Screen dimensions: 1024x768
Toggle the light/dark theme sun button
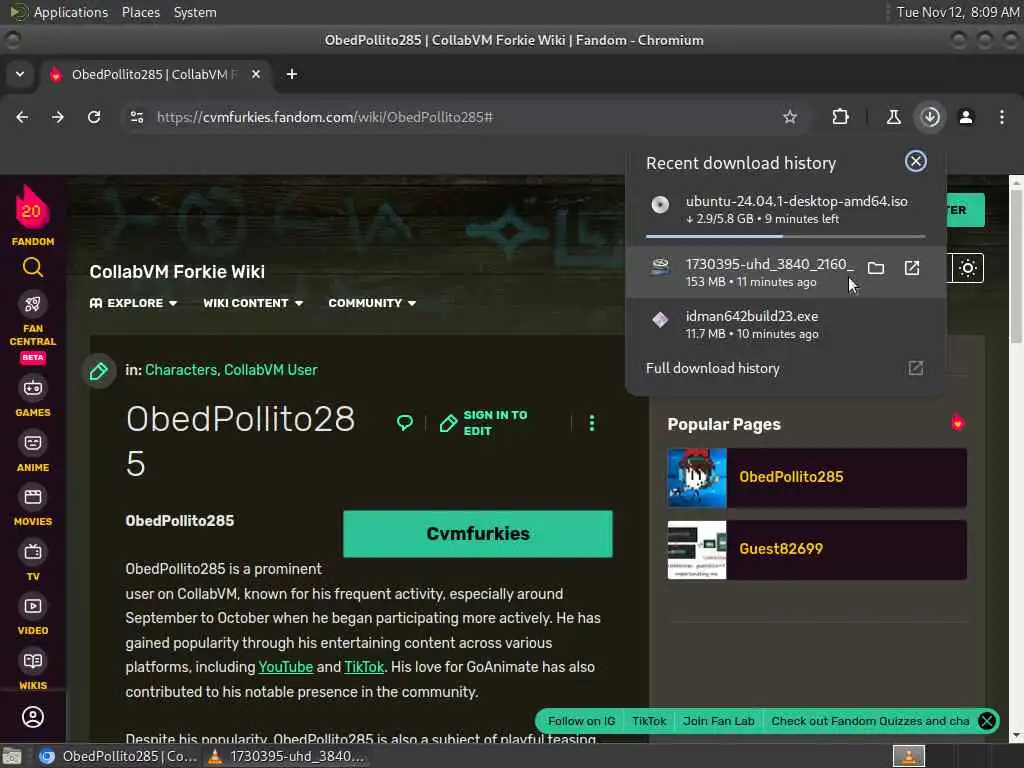pos(968,268)
